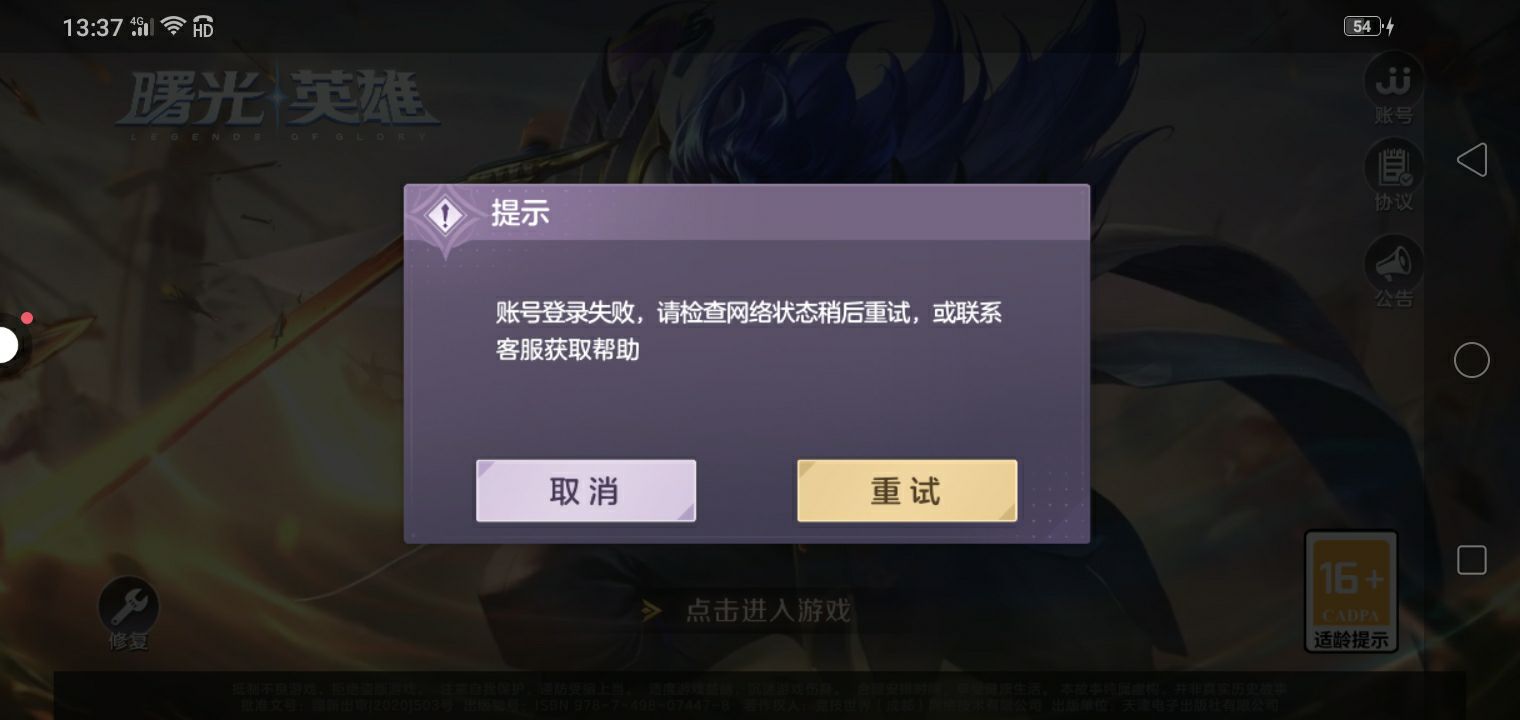Click the exclamation warning icon in dialog header
The width and height of the screenshot is (1520, 720).
point(446,215)
